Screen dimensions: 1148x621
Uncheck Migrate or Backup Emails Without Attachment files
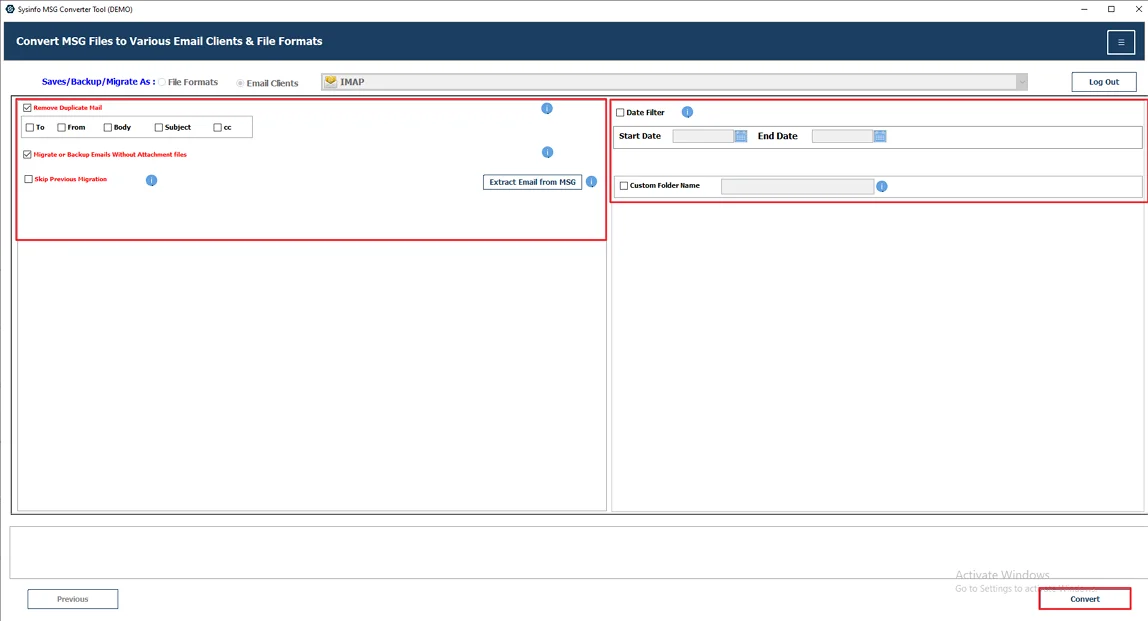click(26, 154)
